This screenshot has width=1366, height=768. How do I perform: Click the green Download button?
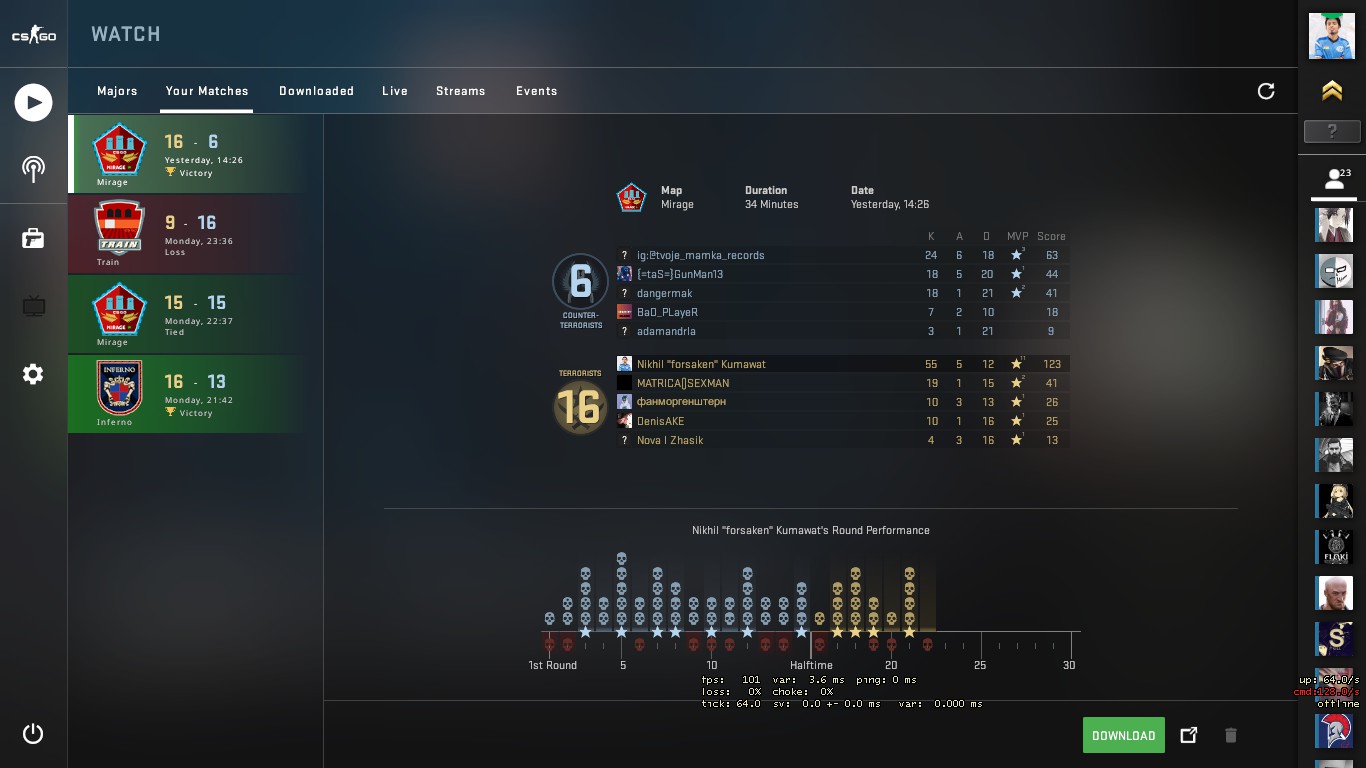(1124, 735)
